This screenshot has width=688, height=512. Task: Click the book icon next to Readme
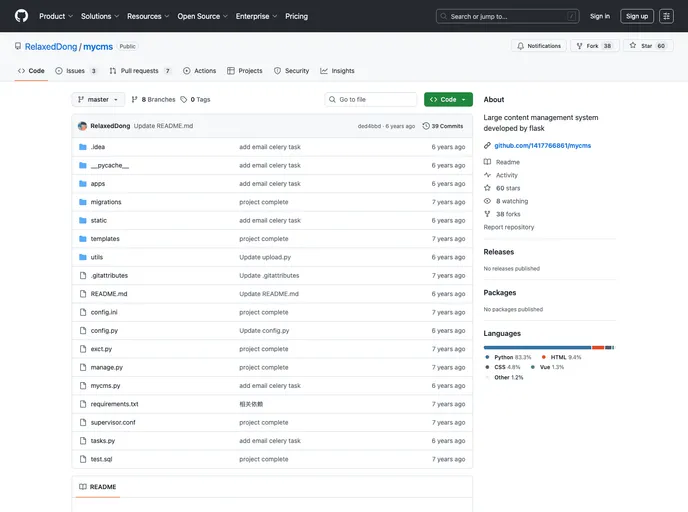coord(487,162)
